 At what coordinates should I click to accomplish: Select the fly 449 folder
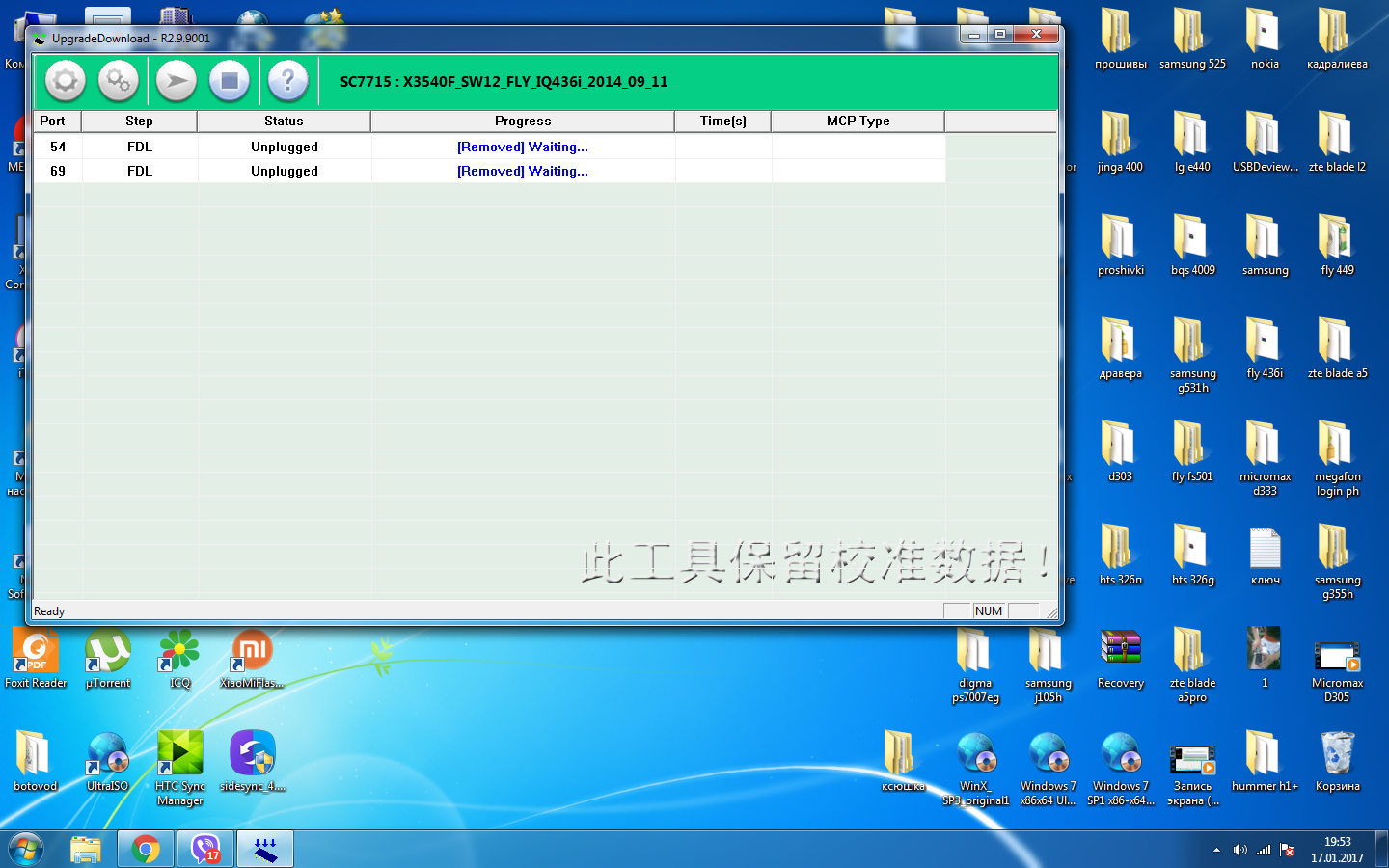[1337, 246]
